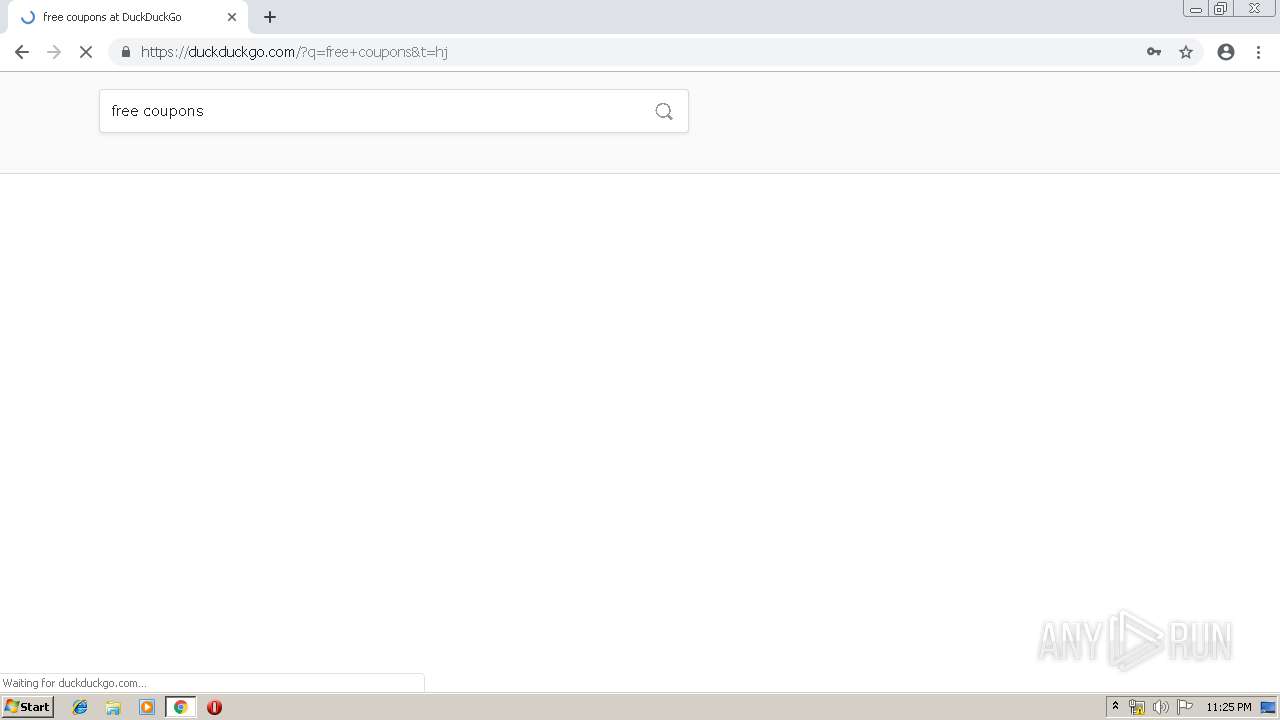
Task: Show hidden system tray icons
Action: pos(1116,707)
